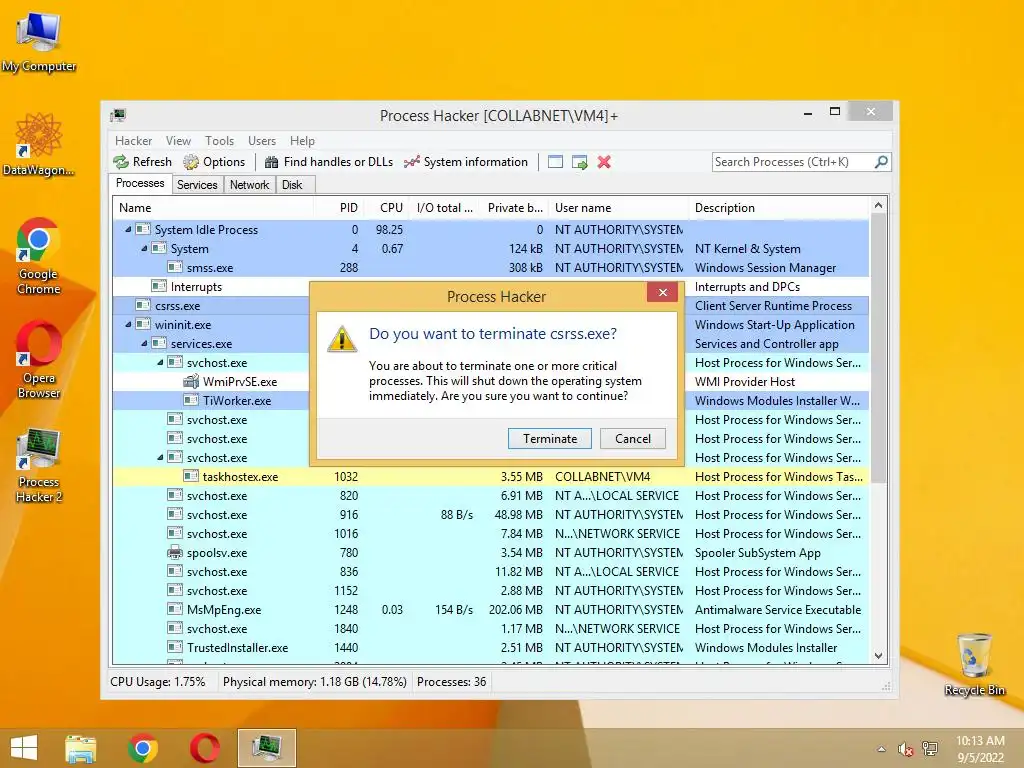Select the smss.exe process row

[x=490, y=268]
